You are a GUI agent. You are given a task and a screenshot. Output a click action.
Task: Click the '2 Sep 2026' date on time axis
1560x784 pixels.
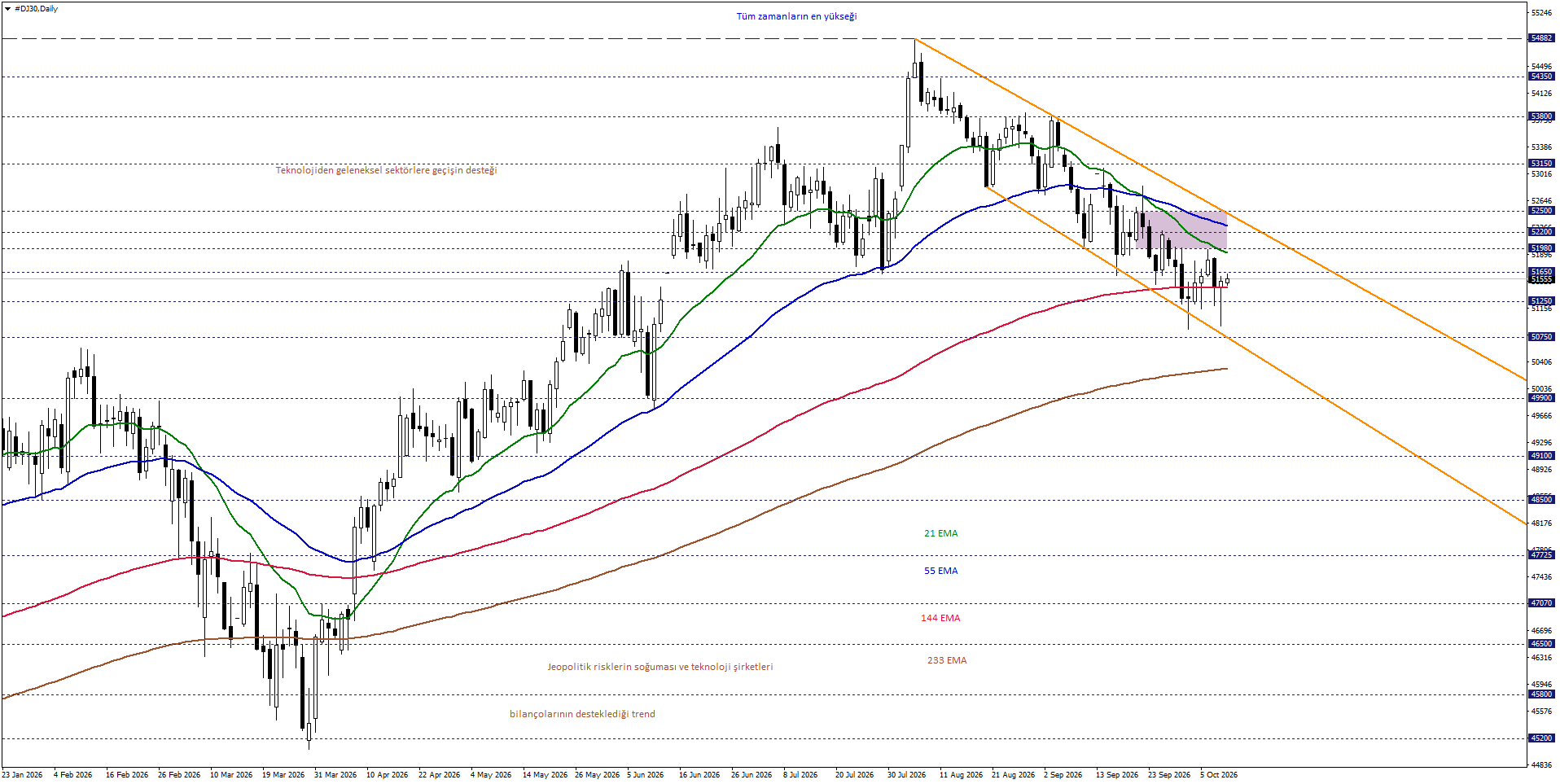pos(1063,775)
